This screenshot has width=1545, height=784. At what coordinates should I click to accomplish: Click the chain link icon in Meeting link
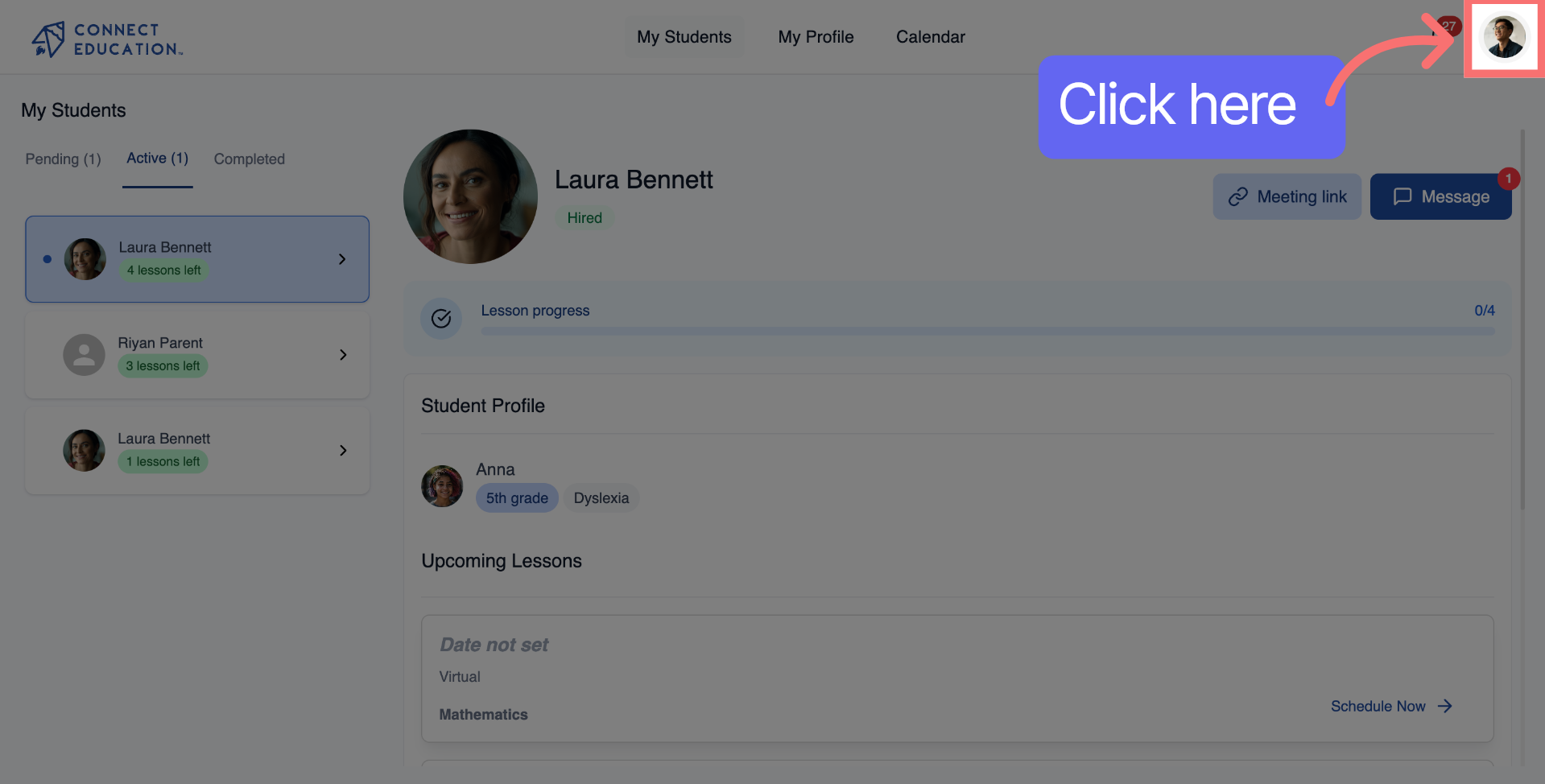point(1238,196)
